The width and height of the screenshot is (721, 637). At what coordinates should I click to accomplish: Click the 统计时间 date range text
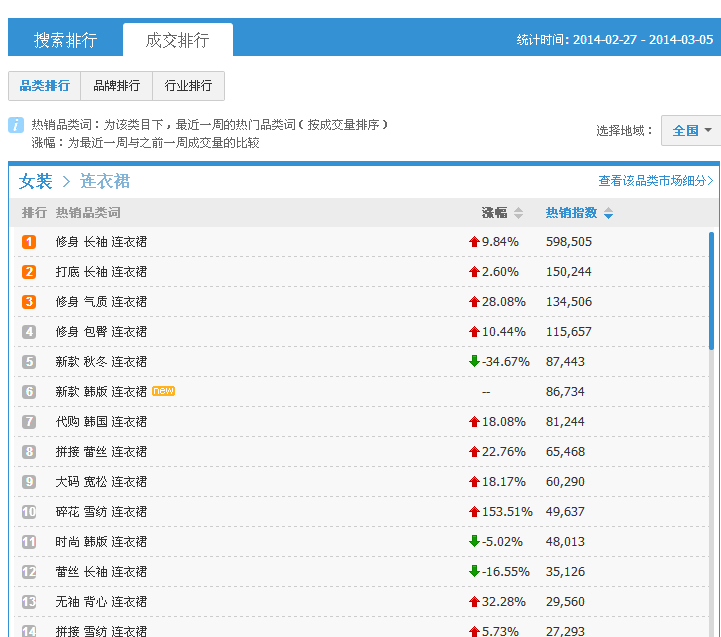(614, 40)
